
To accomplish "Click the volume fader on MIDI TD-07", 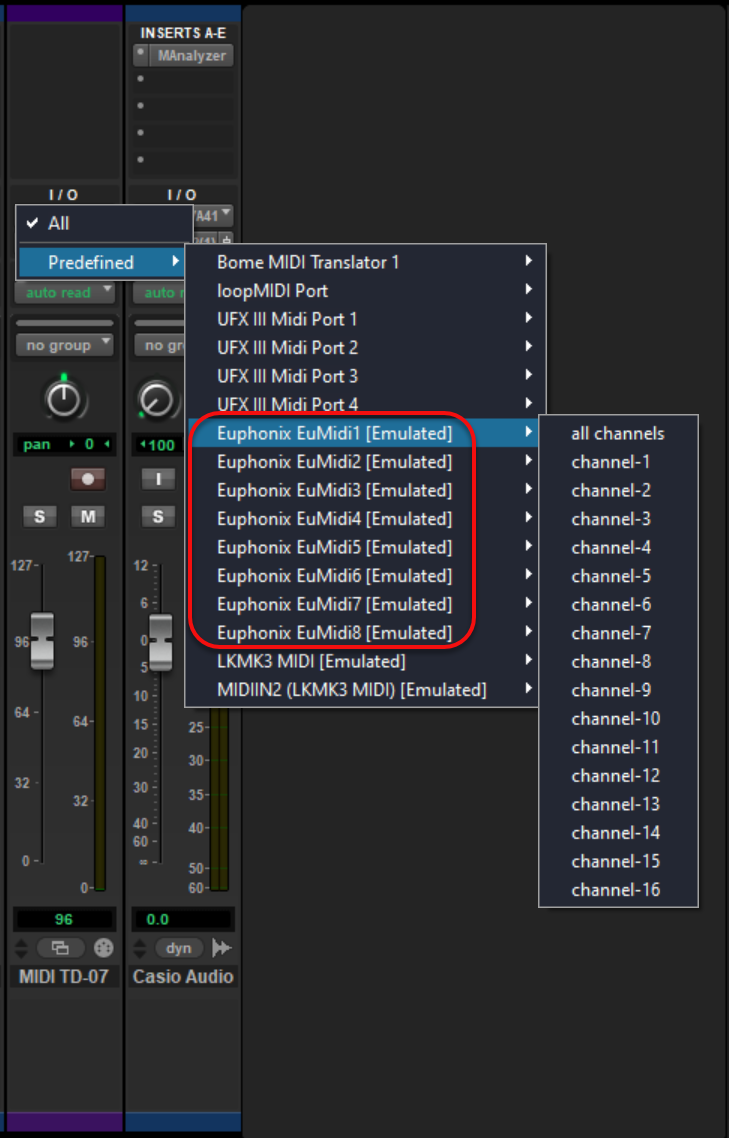I will pyautogui.click(x=42, y=641).
